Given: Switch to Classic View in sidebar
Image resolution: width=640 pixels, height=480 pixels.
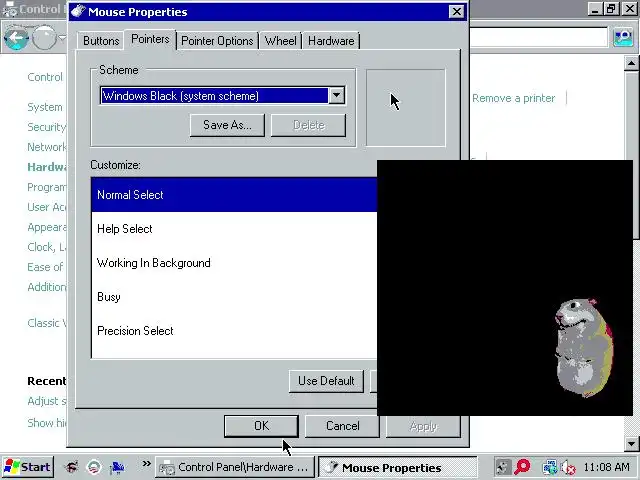Looking at the screenshot, I should point(47,323).
